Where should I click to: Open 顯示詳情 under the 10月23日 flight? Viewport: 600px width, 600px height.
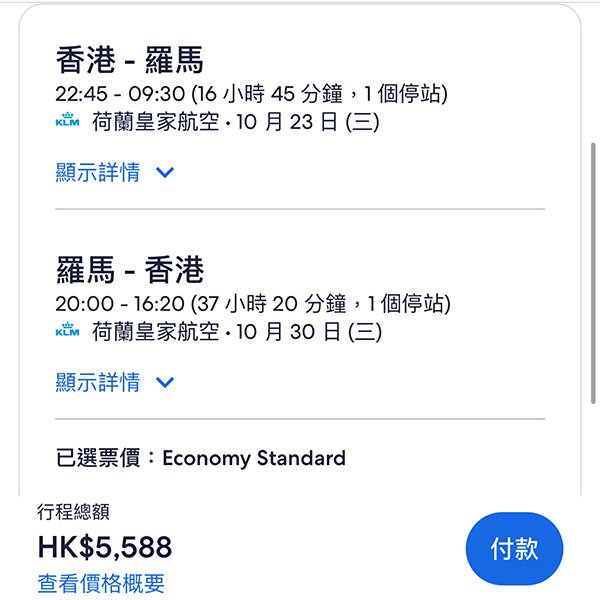[98, 172]
